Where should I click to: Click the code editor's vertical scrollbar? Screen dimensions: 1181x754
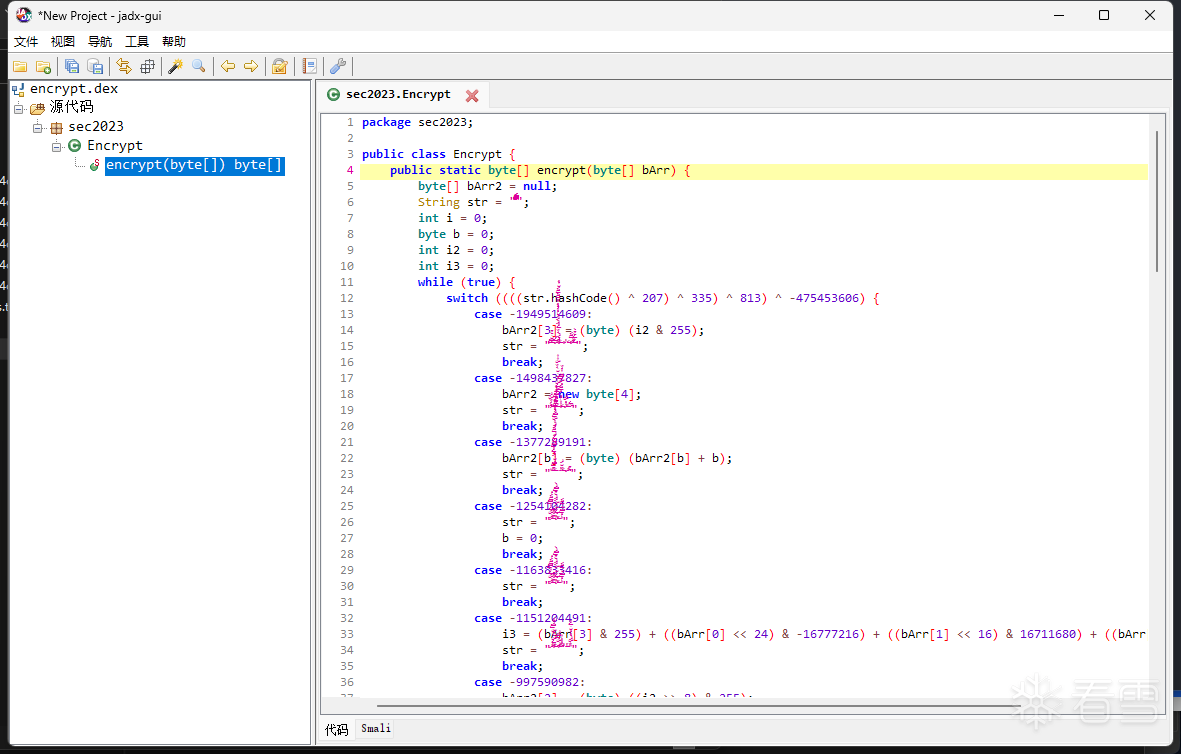(1157, 200)
